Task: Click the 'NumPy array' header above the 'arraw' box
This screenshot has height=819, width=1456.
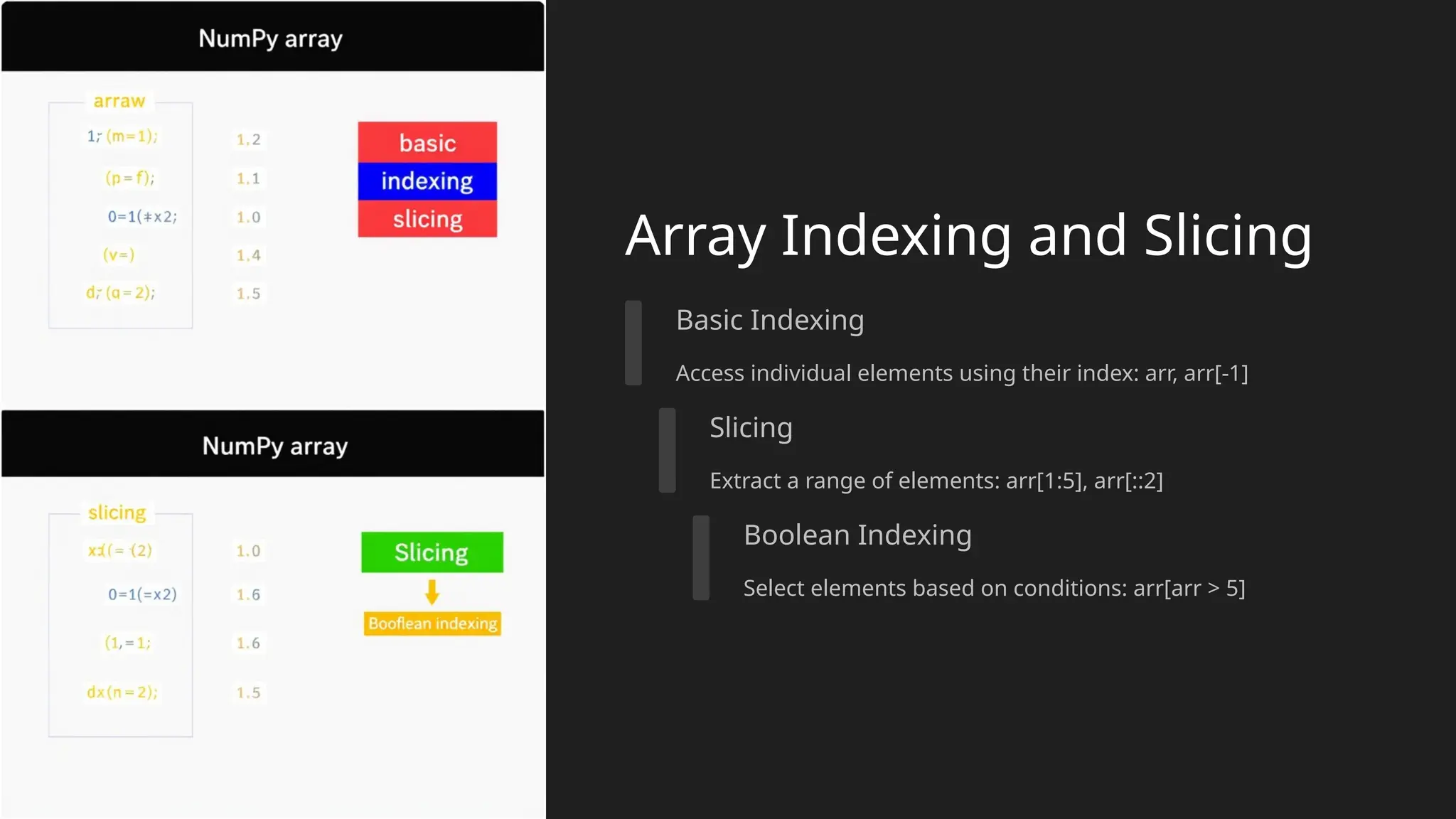Action: click(x=272, y=36)
